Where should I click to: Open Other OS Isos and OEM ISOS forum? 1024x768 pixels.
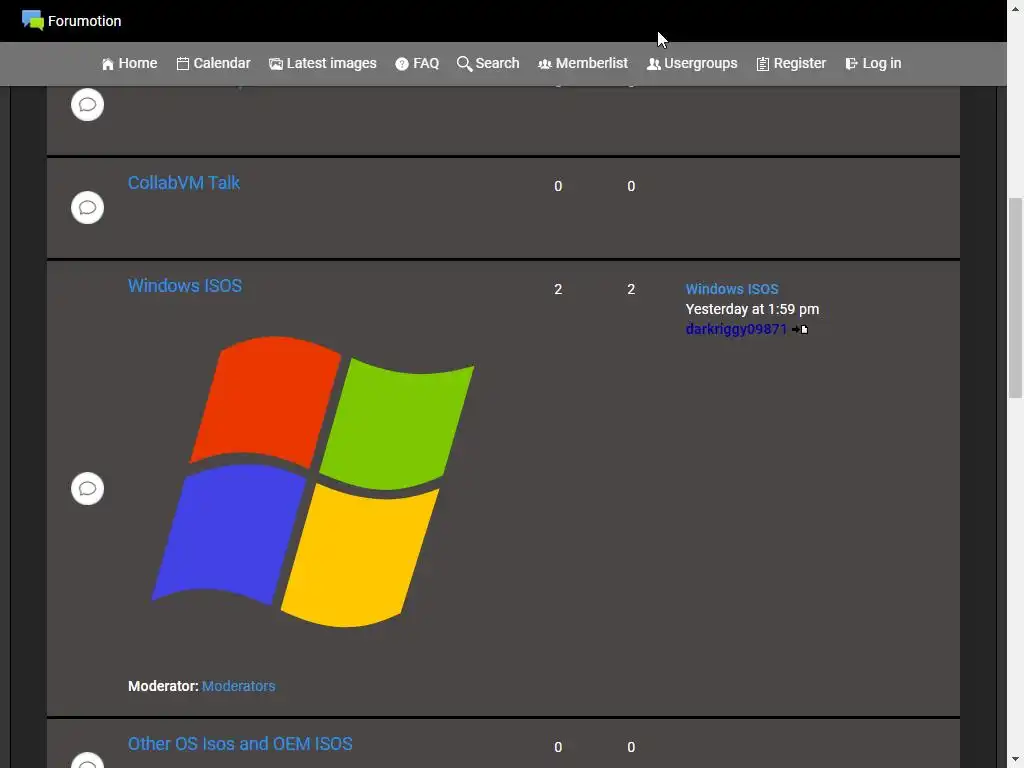tap(240, 744)
